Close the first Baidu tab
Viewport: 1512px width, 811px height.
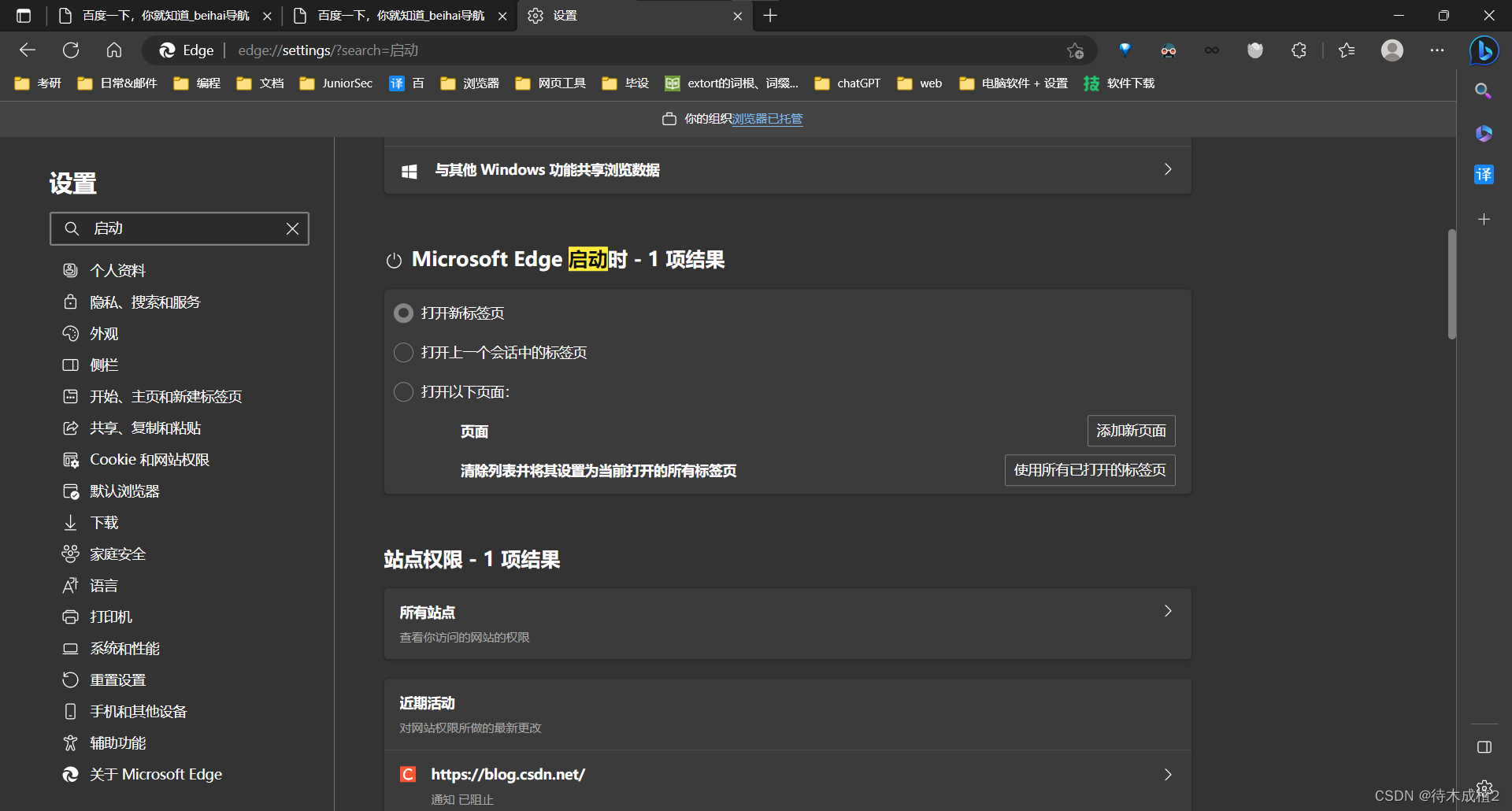tap(267, 16)
